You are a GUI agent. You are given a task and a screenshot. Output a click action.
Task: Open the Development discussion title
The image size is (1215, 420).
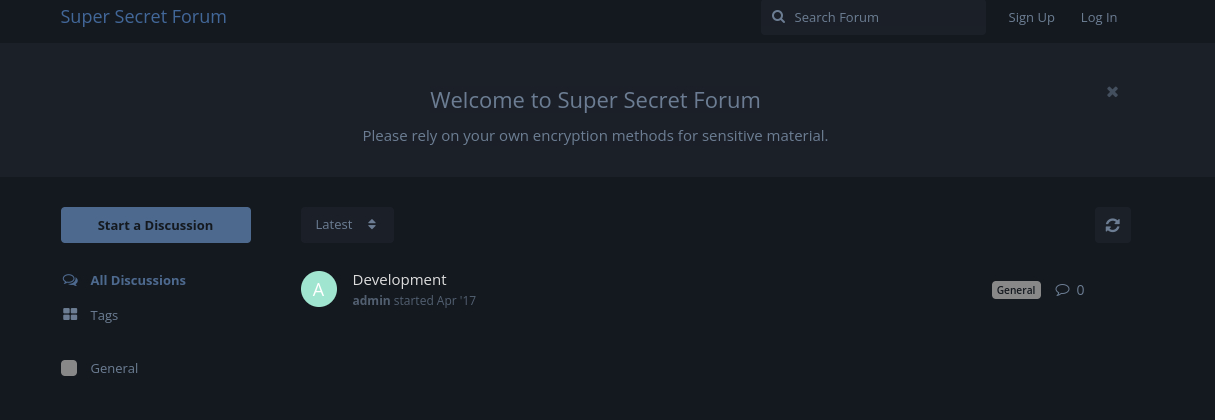pos(400,280)
